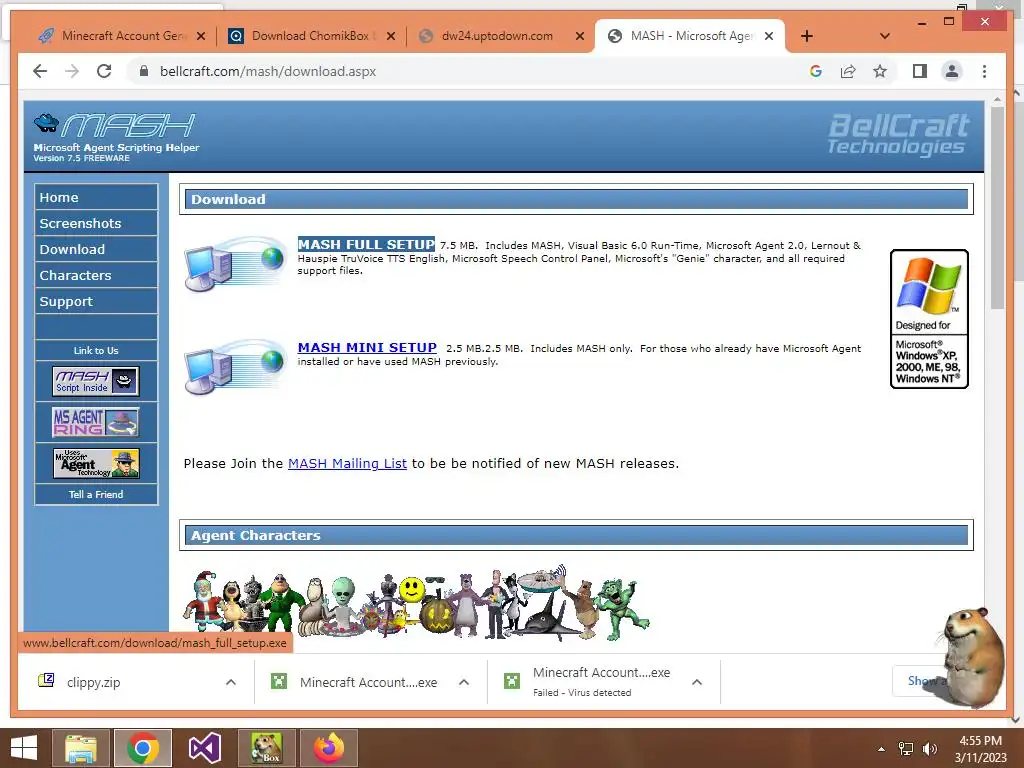
Task: Open File Explorer from the taskbar
Action: click(x=82, y=748)
